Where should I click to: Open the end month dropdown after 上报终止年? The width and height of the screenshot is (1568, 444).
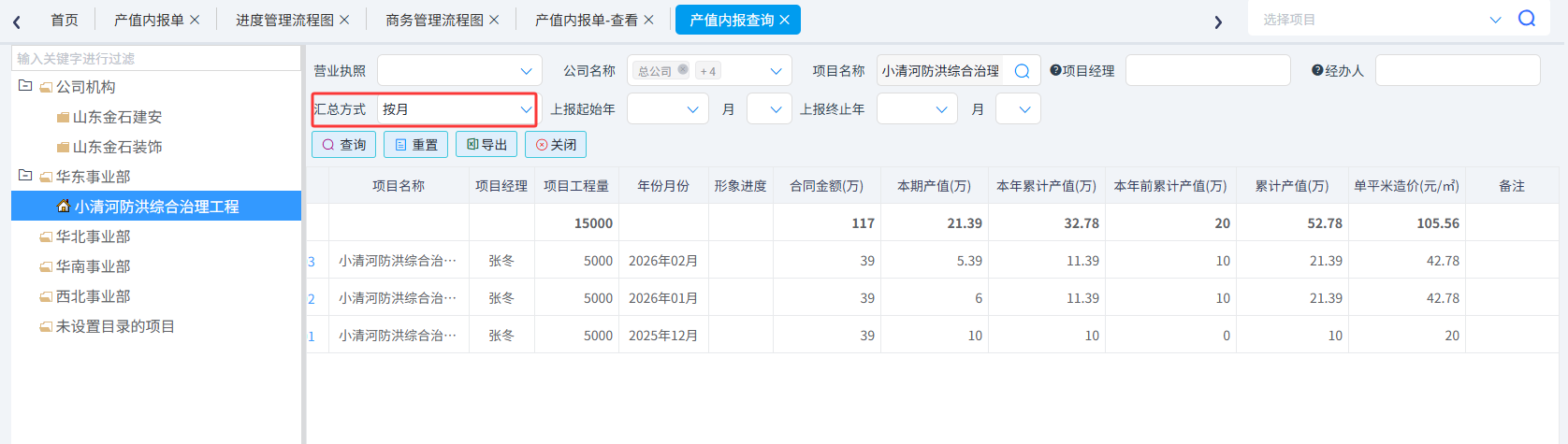(1018, 109)
